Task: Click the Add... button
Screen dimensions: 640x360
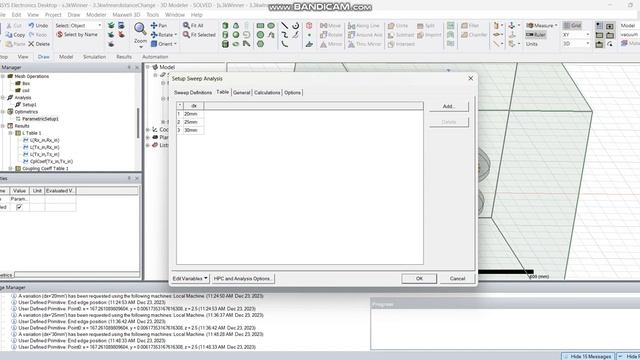Action: 449,106
